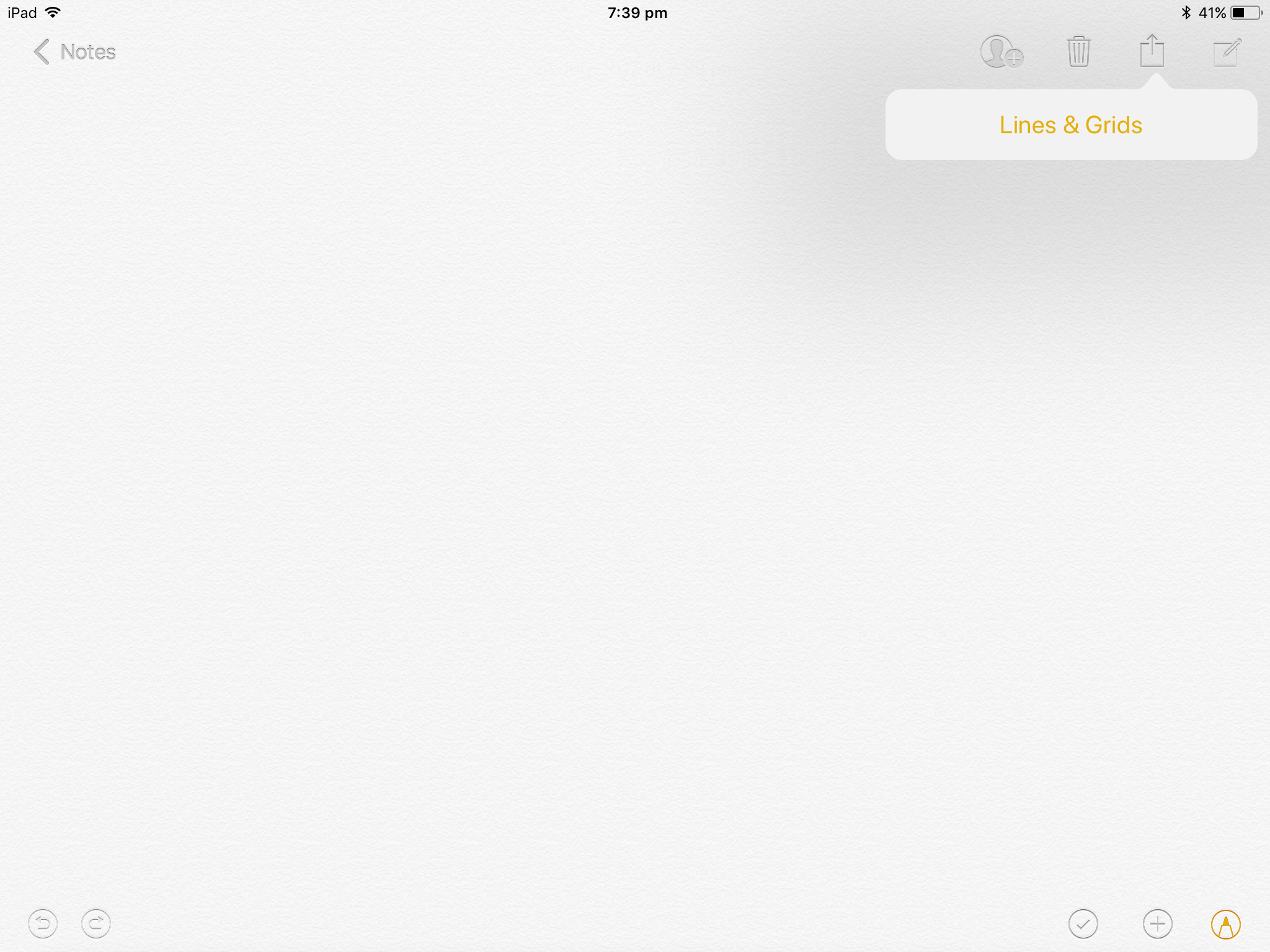1270x952 pixels.
Task: Delete note with the trash icon
Action: pos(1078,51)
